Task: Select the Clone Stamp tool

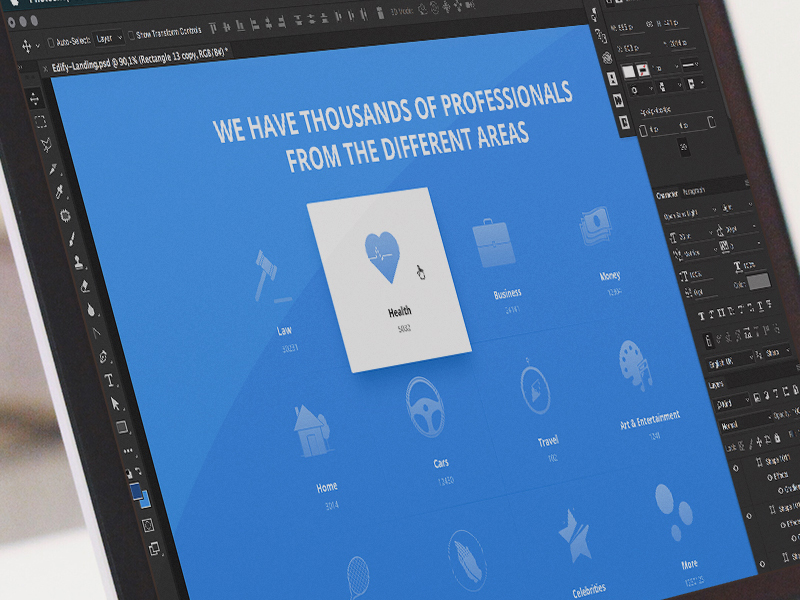Action: 79,262
